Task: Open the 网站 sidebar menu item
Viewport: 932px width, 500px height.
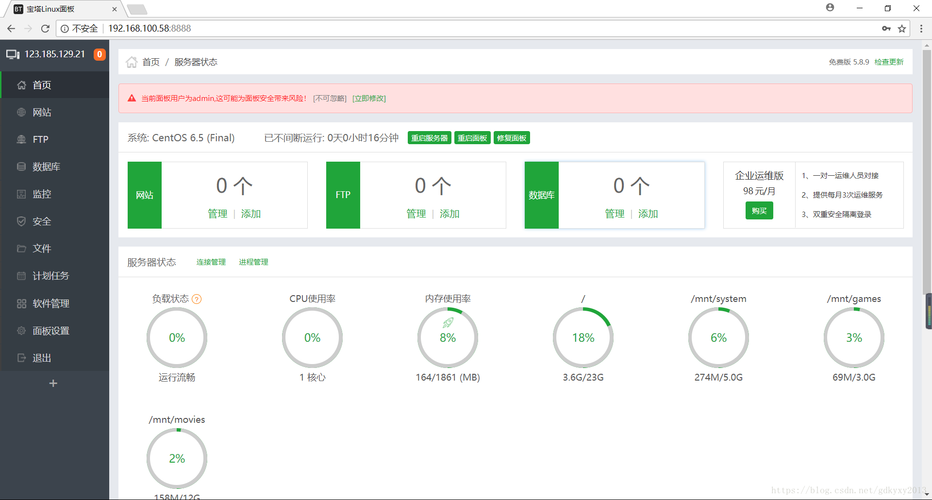Action: click(x=41, y=113)
